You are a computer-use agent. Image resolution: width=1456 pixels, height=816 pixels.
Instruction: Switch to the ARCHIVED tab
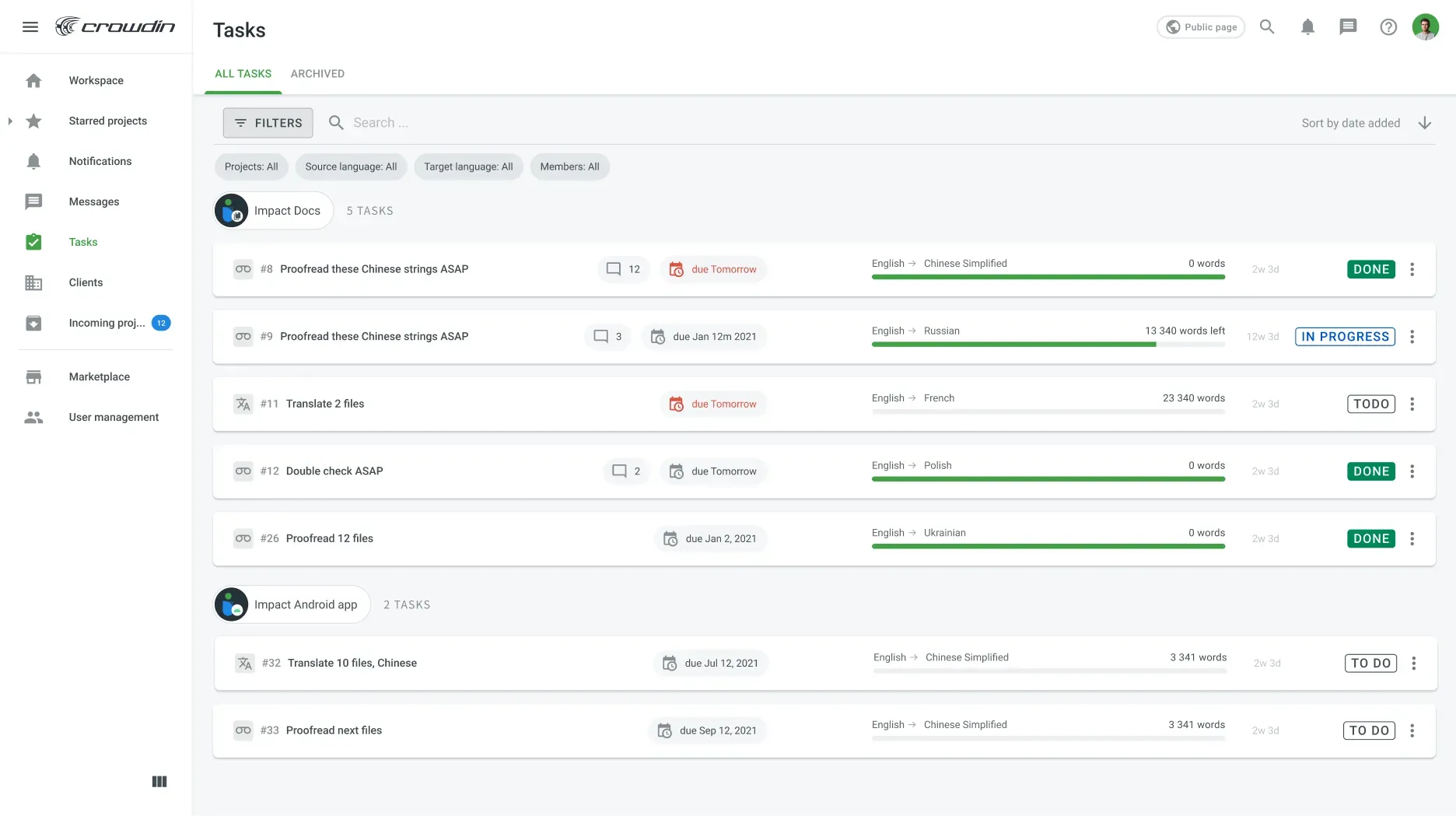click(317, 73)
